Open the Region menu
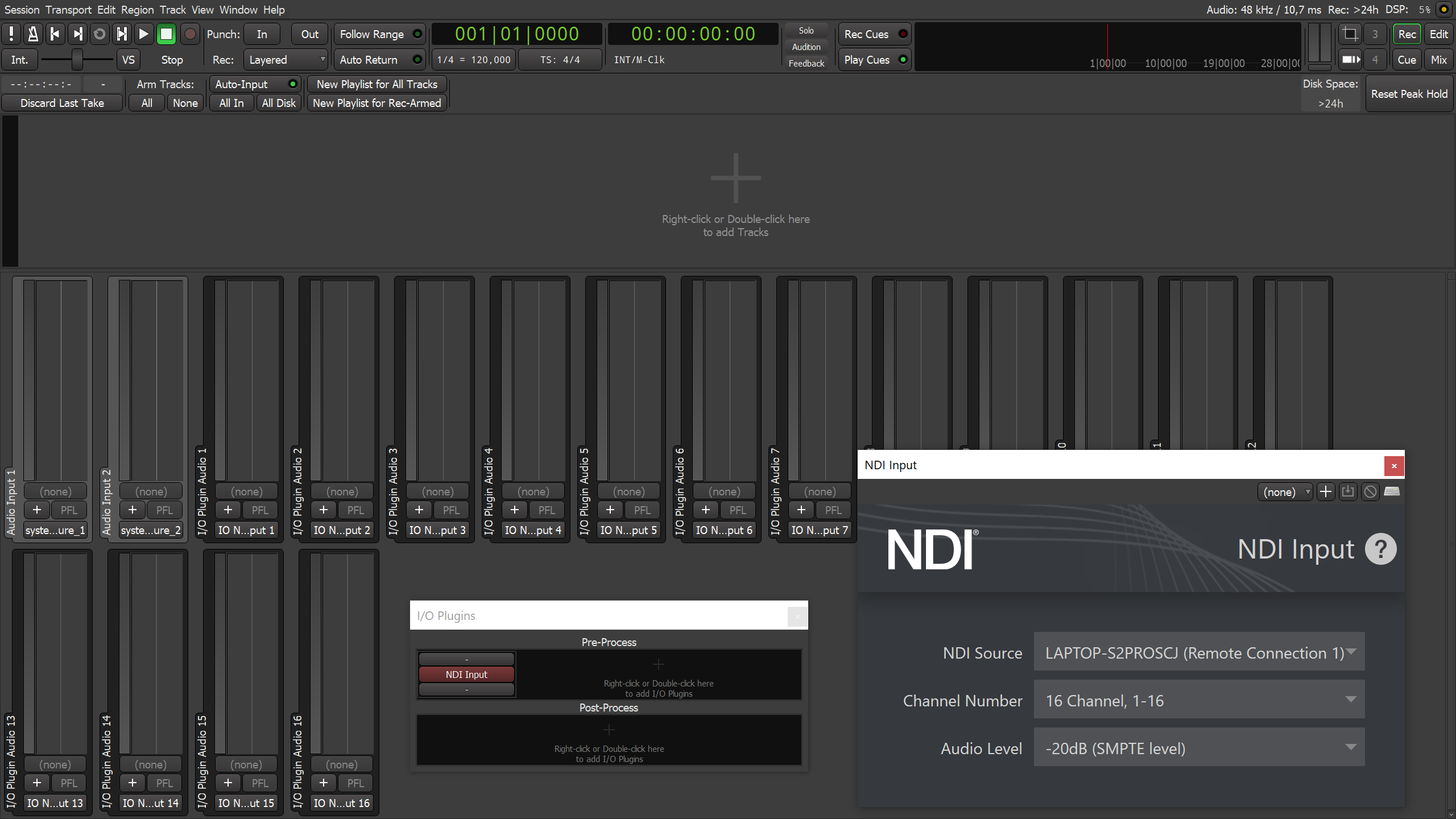 (137, 10)
